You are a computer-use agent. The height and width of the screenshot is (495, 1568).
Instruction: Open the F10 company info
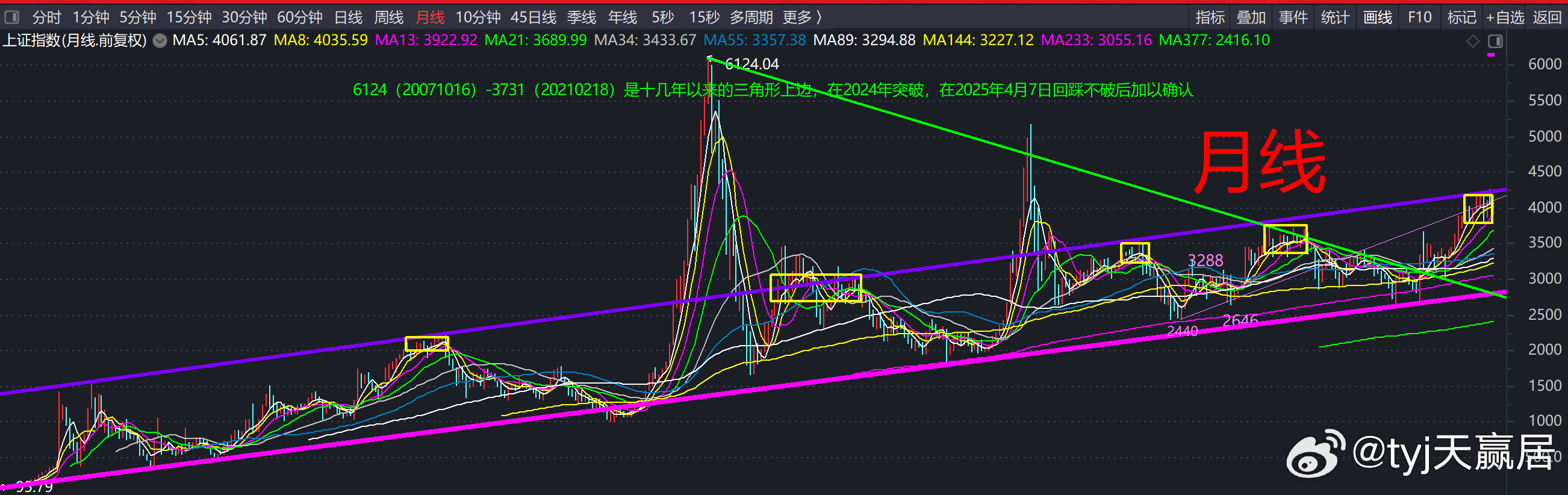pyautogui.click(x=1419, y=17)
